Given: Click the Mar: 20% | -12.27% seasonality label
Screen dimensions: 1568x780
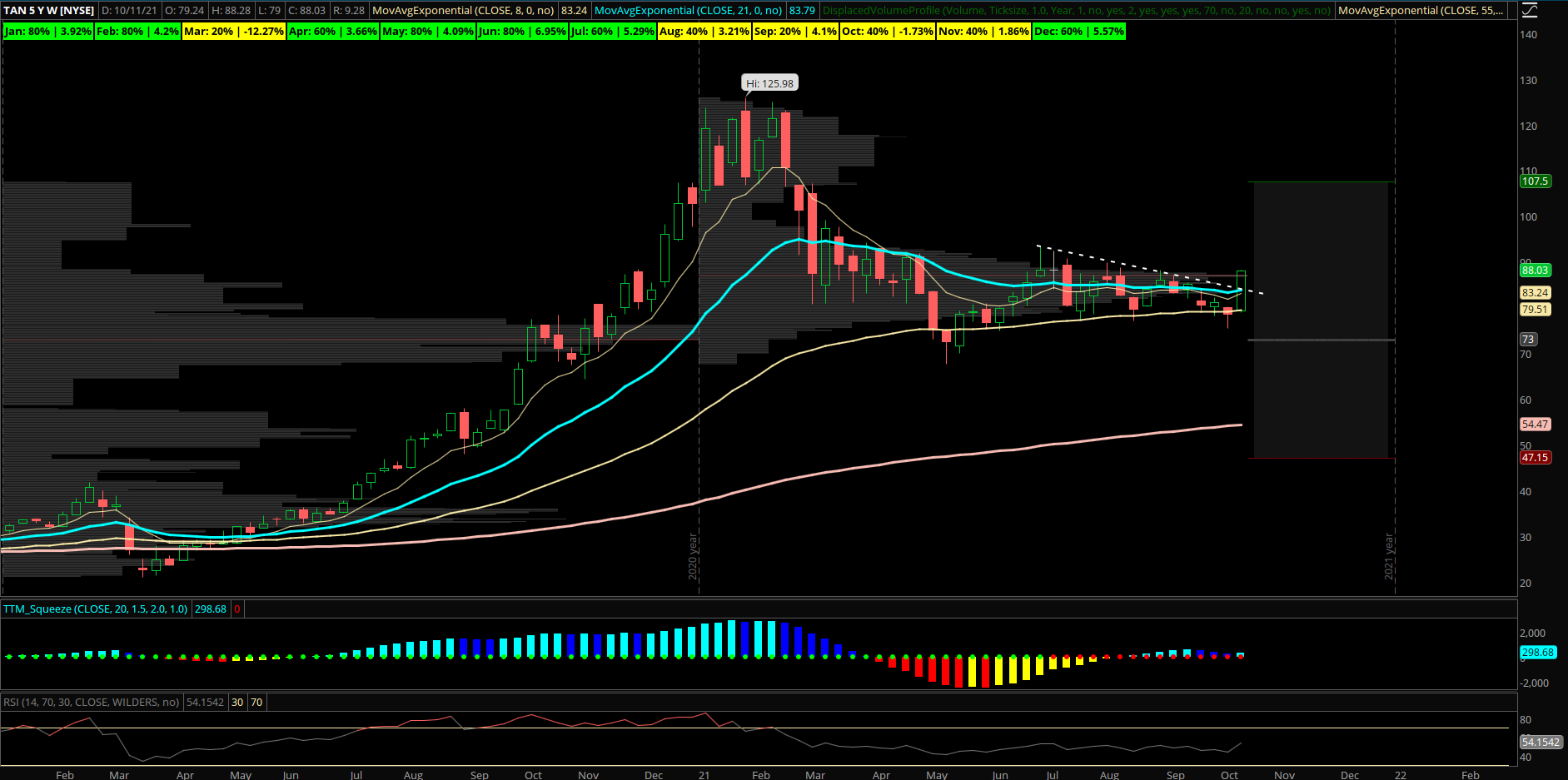Looking at the screenshot, I should click(234, 32).
